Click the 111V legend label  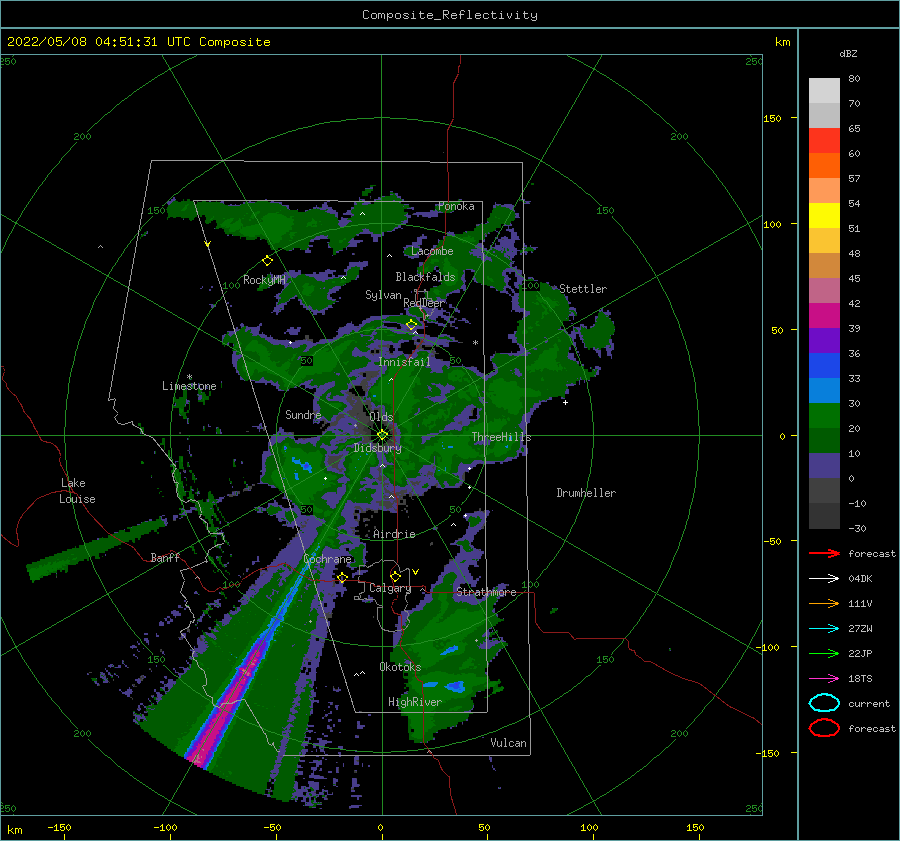click(860, 603)
